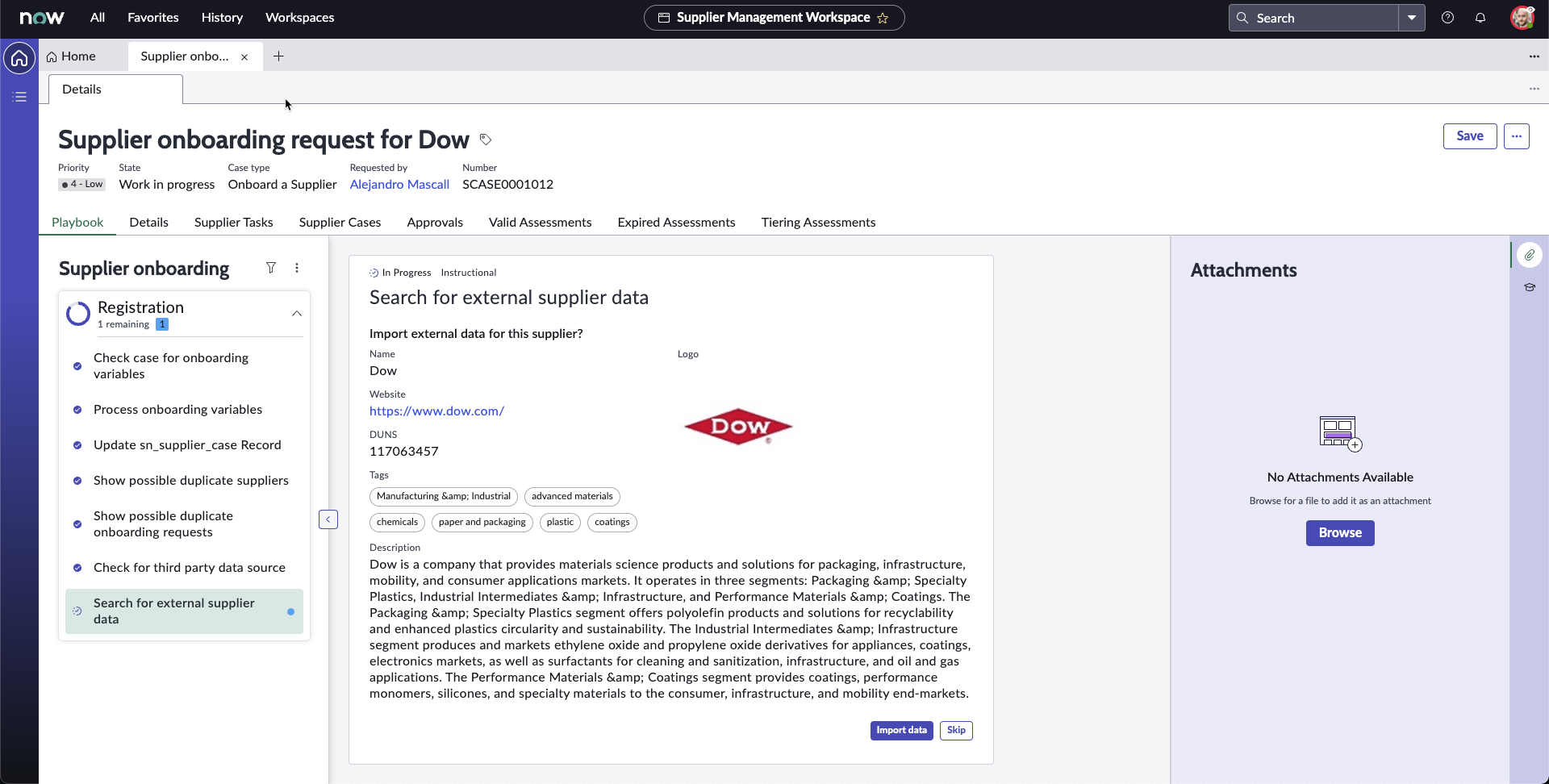The image size is (1549, 784).
Task: Open the user profile avatar
Action: (1522, 18)
